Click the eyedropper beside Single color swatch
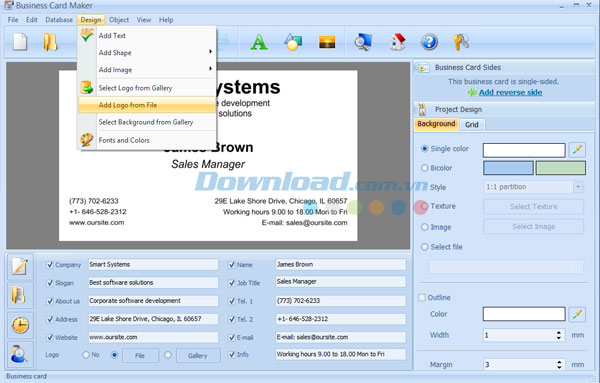This screenshot has width=600, height=383. (577, 150)
